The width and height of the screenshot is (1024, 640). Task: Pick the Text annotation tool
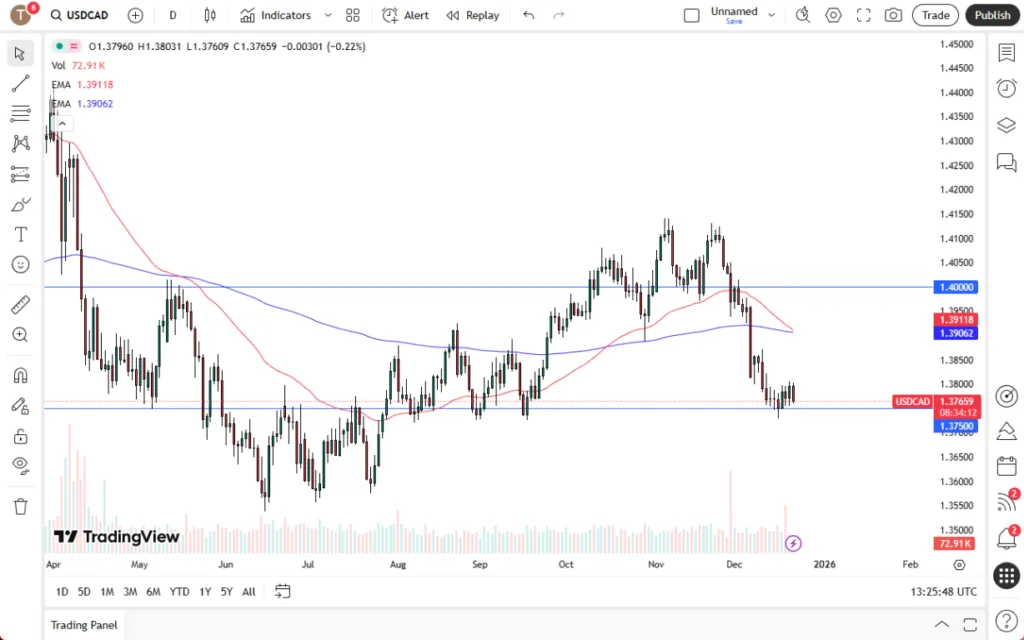(x=20, y=234)
